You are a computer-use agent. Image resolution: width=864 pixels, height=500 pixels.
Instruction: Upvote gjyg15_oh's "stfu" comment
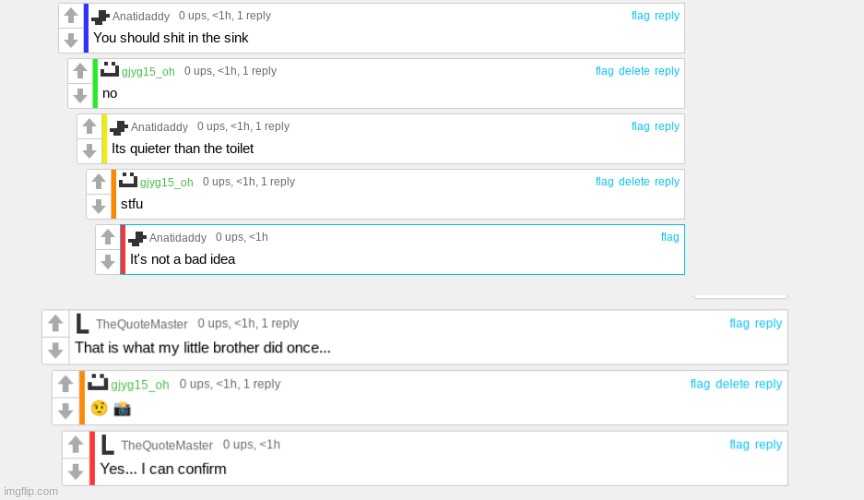click(99, 181)
